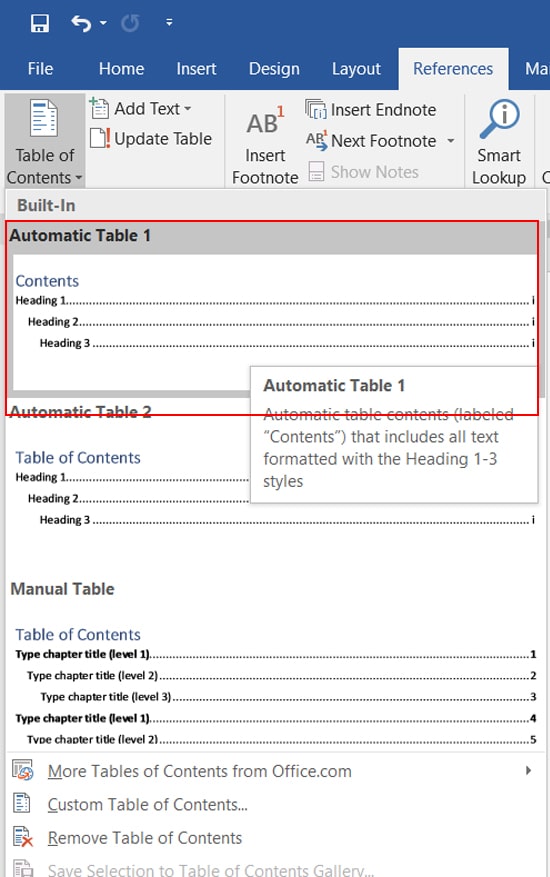Click the Update Table icon
The image size is (550, 877).
click(x=100, y=139)
